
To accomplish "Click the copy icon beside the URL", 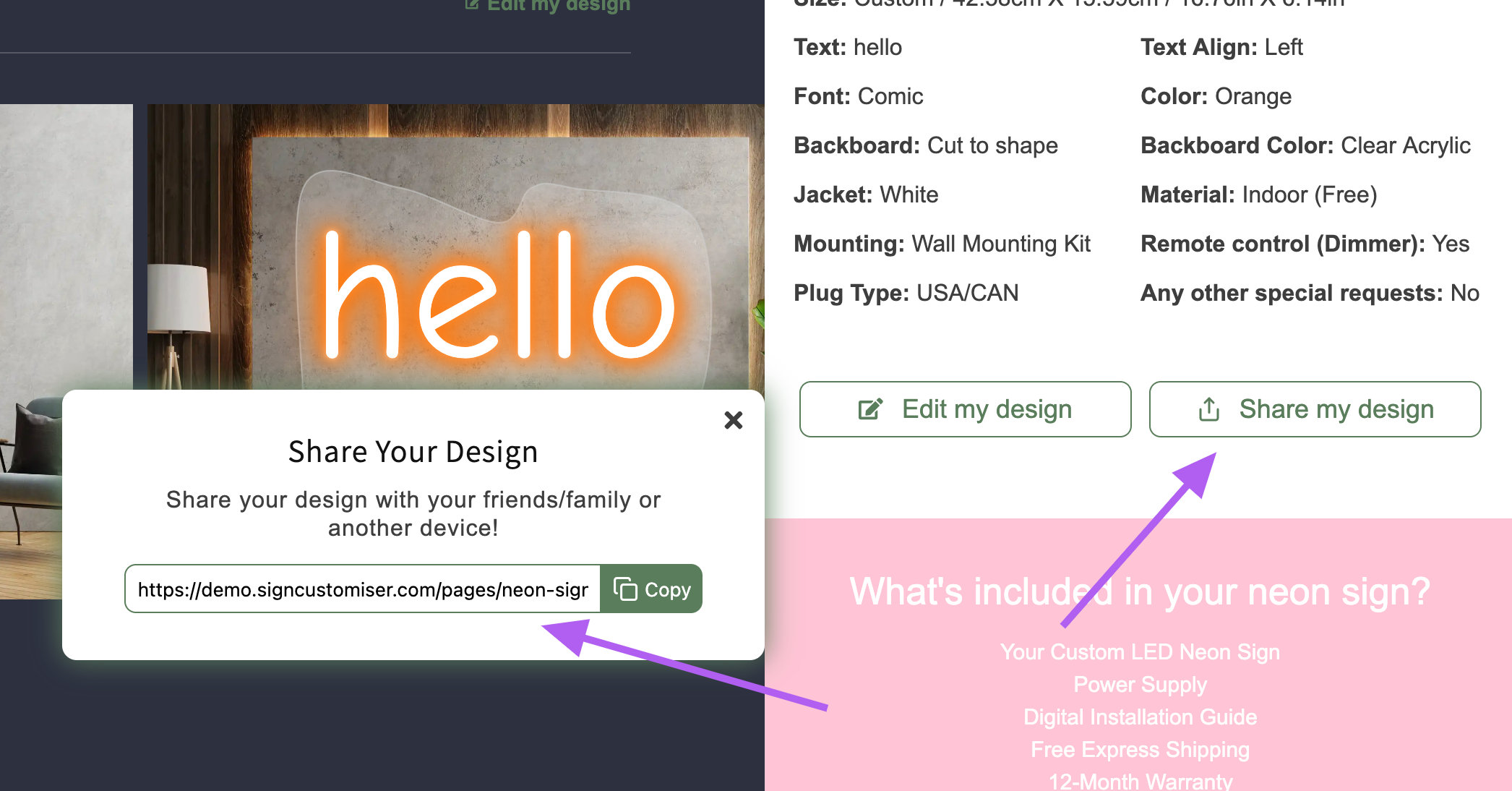I will (x=625, y=589).
